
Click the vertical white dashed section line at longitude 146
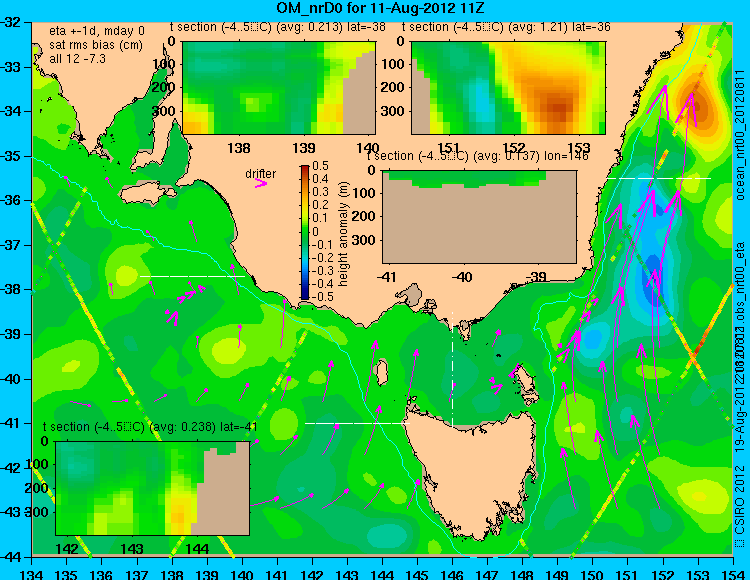pyautogui.click(x=452, y=369)
